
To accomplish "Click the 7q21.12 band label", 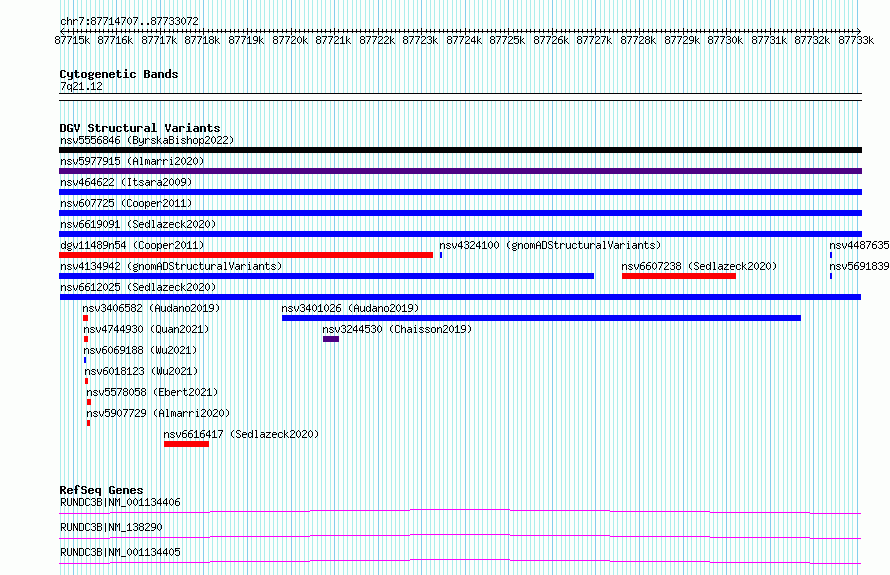I will pyautogui.click(x=81, y=86).
